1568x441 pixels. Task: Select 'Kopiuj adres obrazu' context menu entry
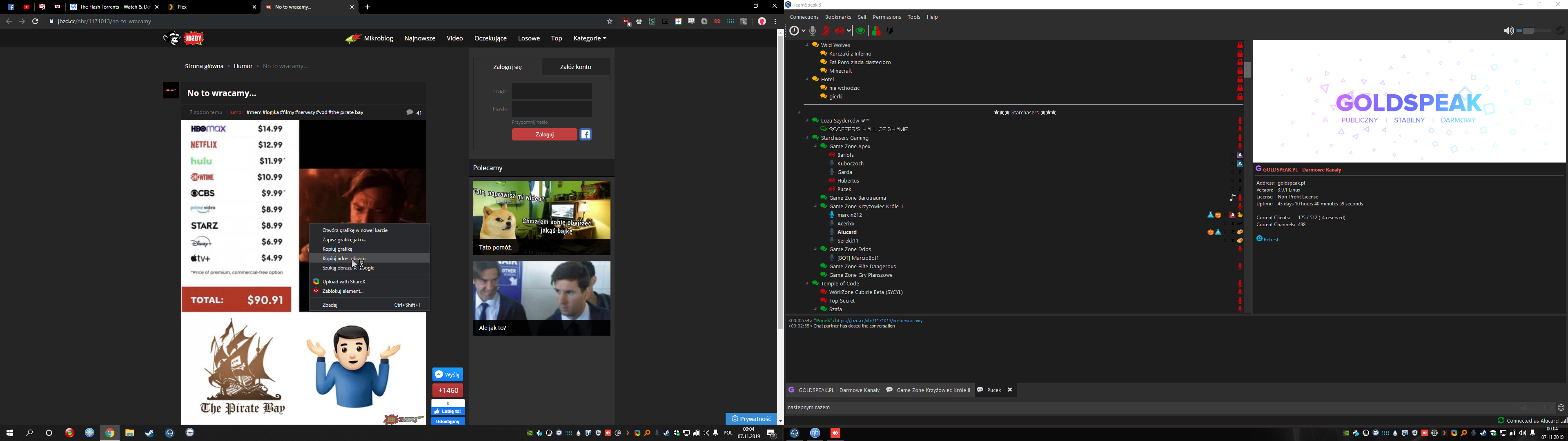[x=344, y=258]
